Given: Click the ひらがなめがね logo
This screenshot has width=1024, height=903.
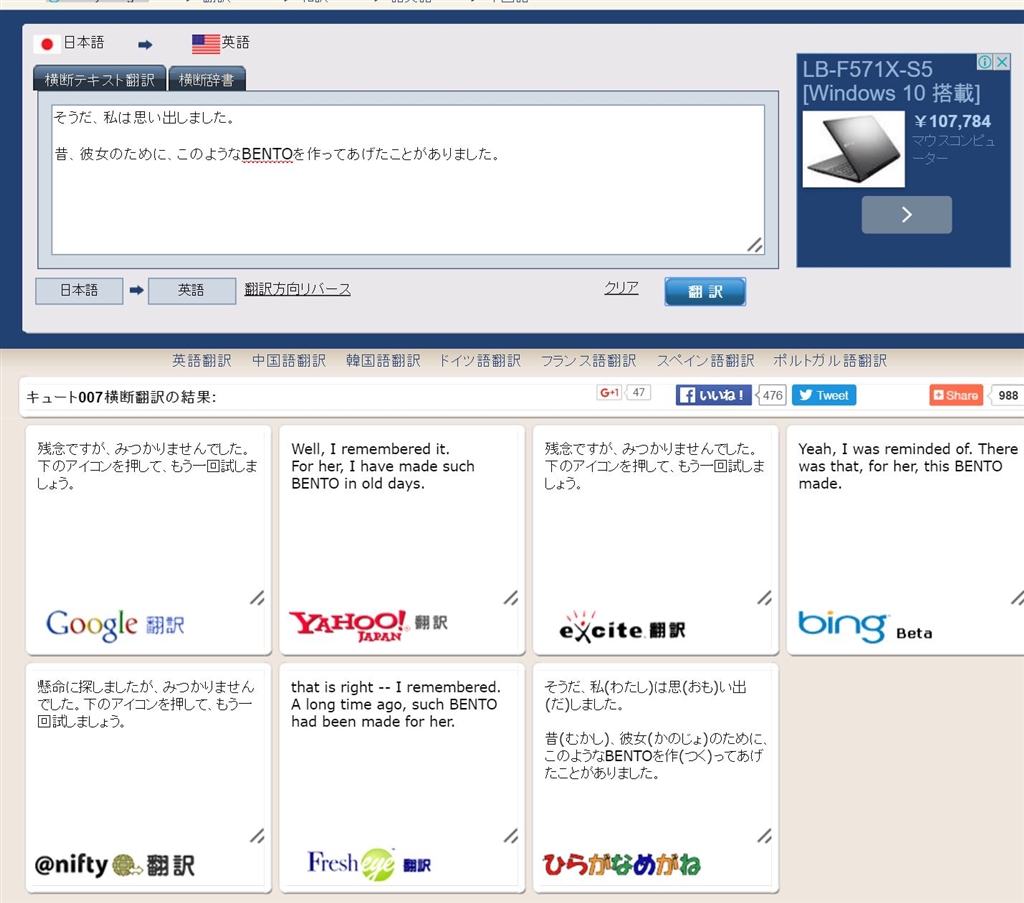Looking at the screenshot, I should click(622, 864).
